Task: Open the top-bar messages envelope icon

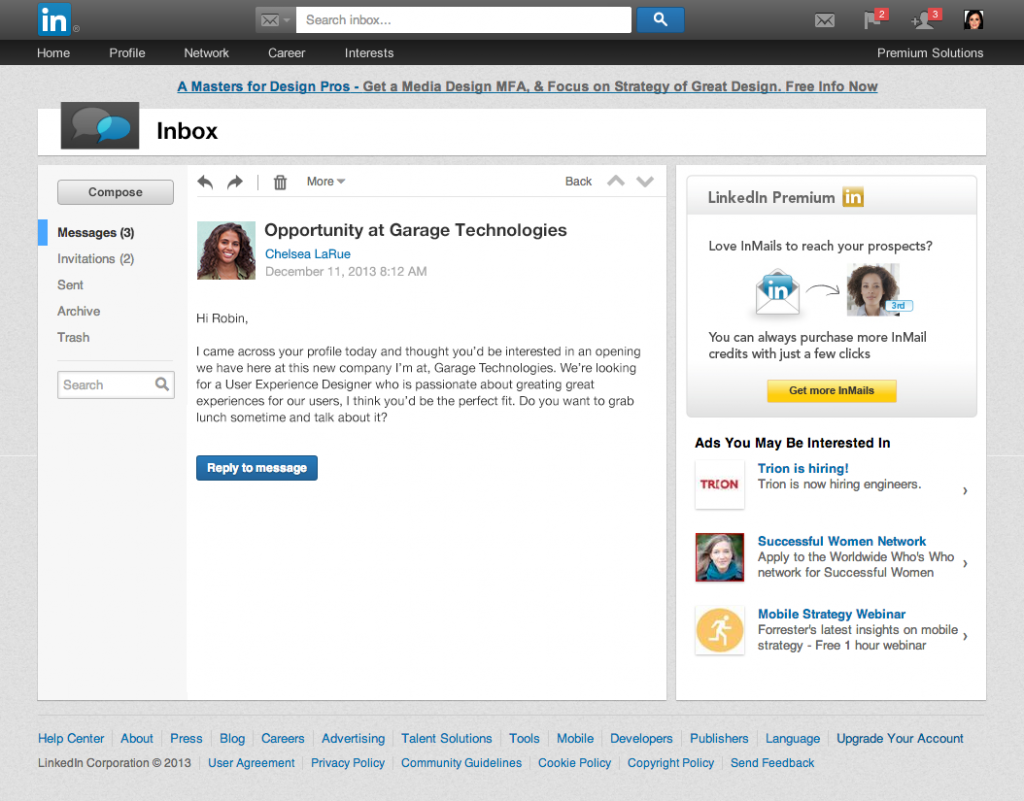Action: 824,21
